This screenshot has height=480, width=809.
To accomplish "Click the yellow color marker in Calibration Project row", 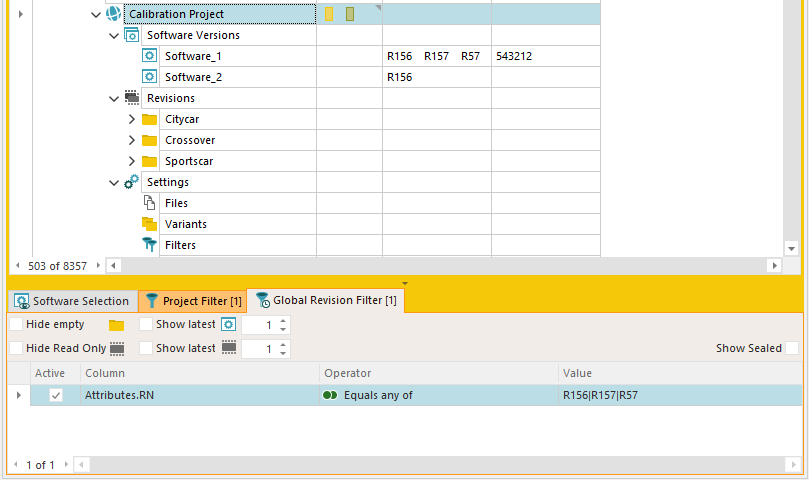I will point(329,14).
